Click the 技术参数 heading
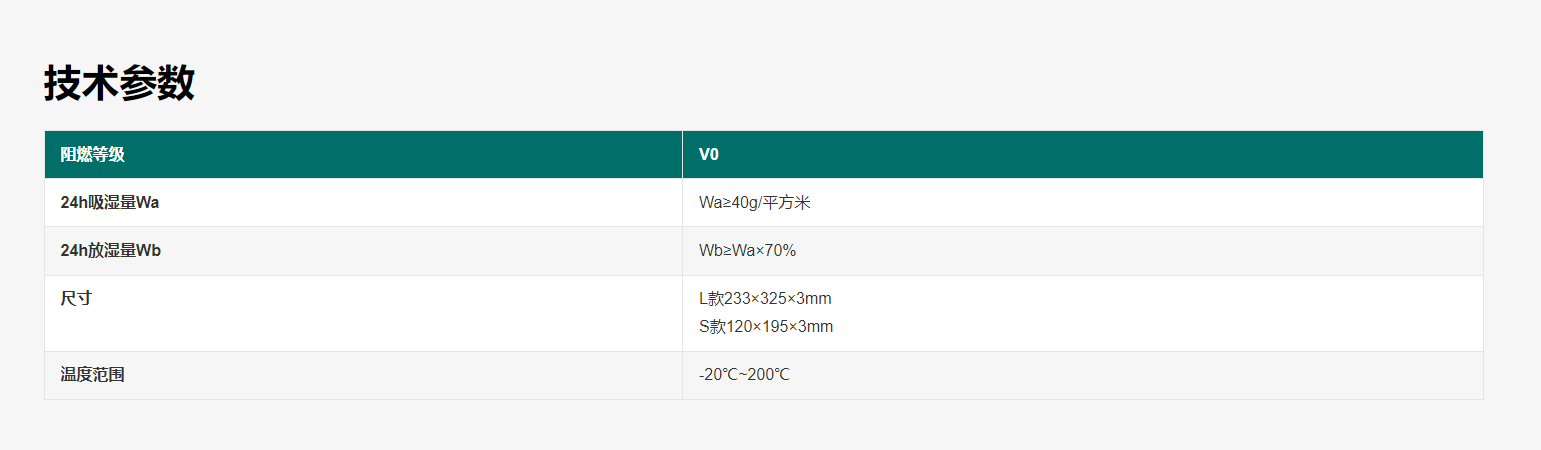 [x=119, y=83]
